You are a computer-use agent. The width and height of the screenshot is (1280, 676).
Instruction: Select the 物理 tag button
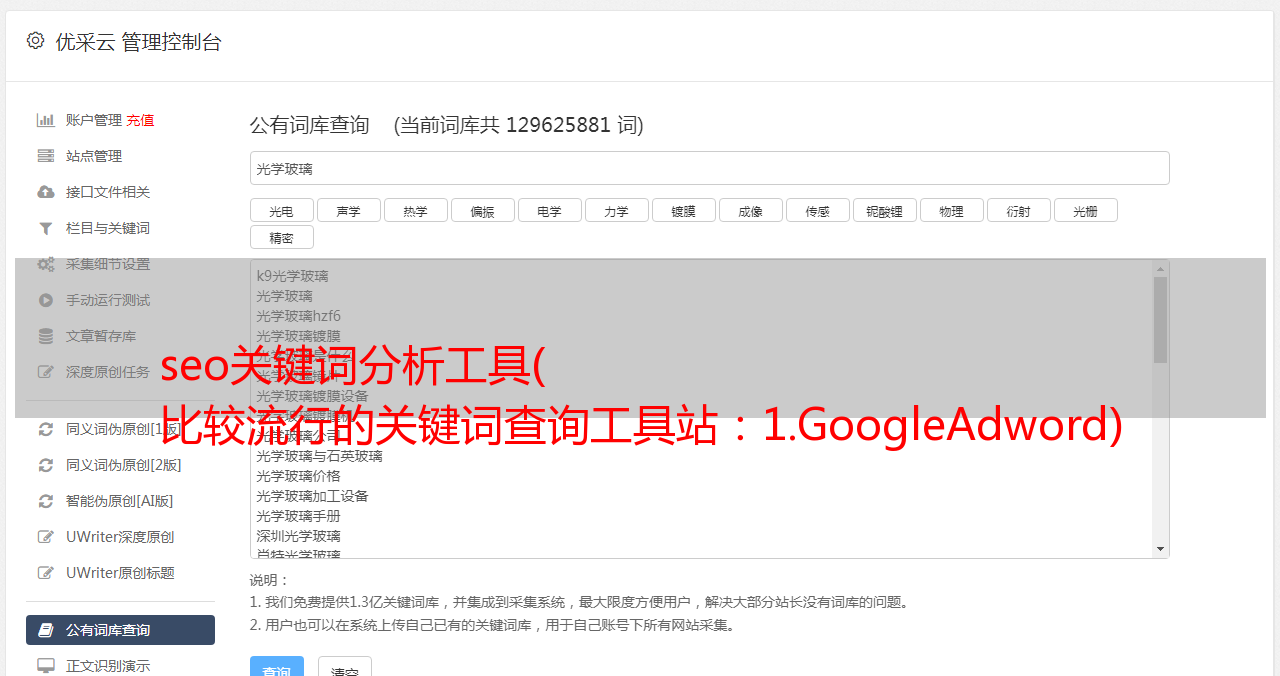[951, 210]
